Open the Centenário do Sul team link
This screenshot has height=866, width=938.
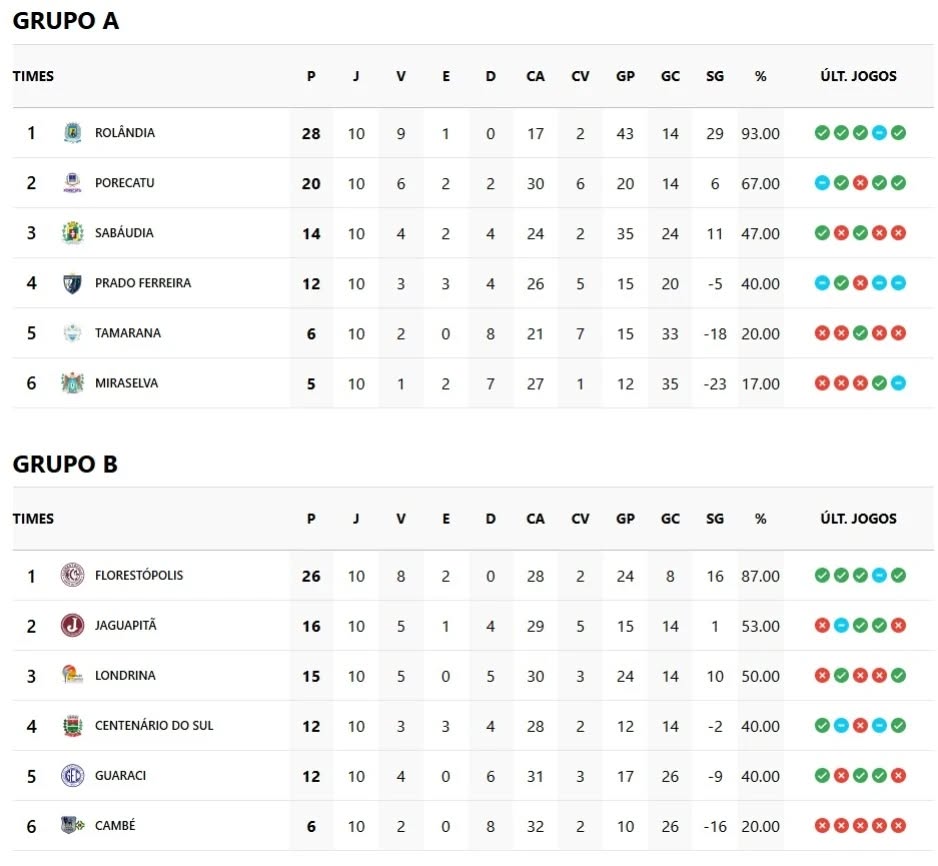[x=154, y=725]
